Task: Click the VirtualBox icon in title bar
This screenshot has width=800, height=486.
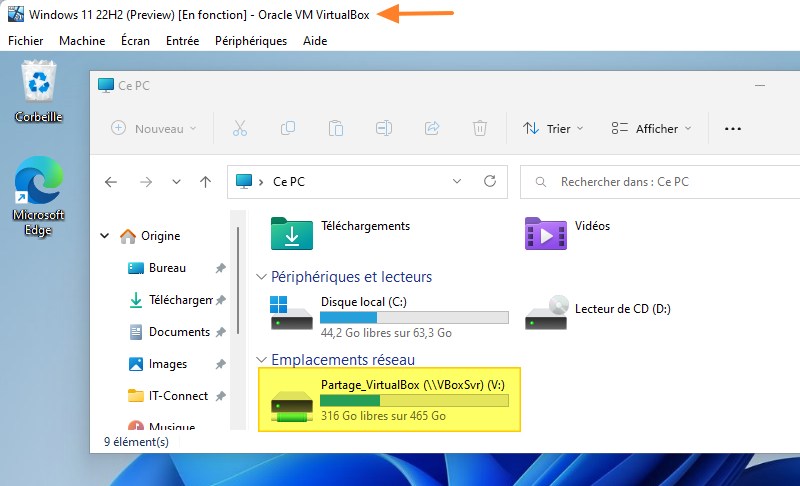Action: point(16,14)
